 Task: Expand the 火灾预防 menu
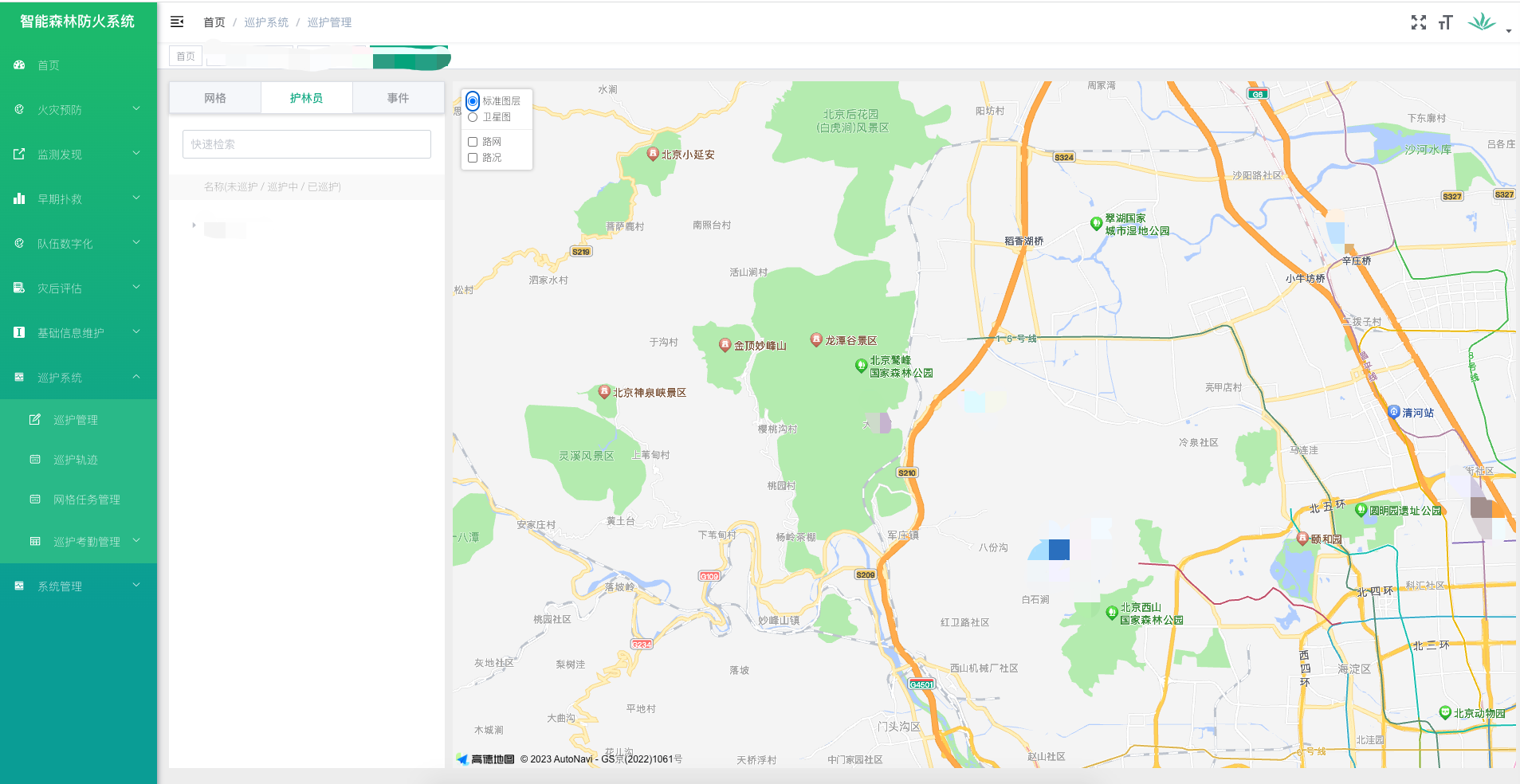click(x=136, y=109)
